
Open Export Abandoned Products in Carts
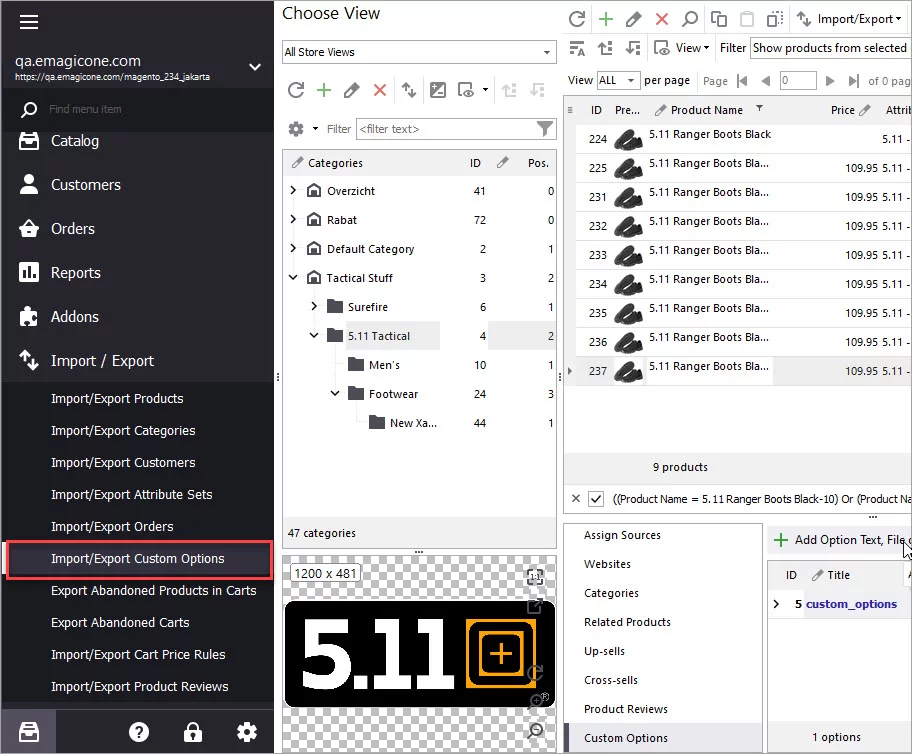(154, 591)
